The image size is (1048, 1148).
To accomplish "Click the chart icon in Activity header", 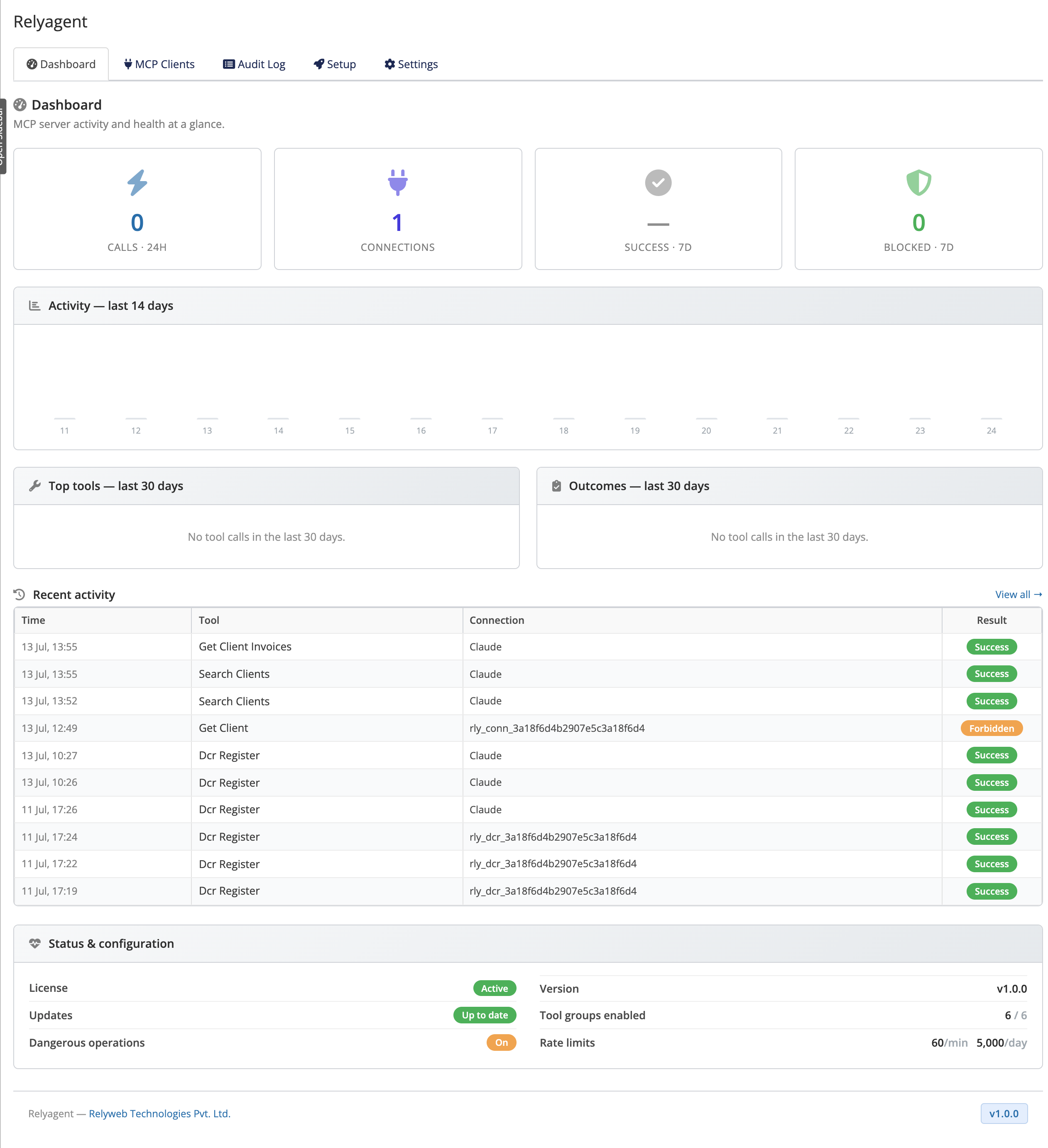I will tap(35, 306).
